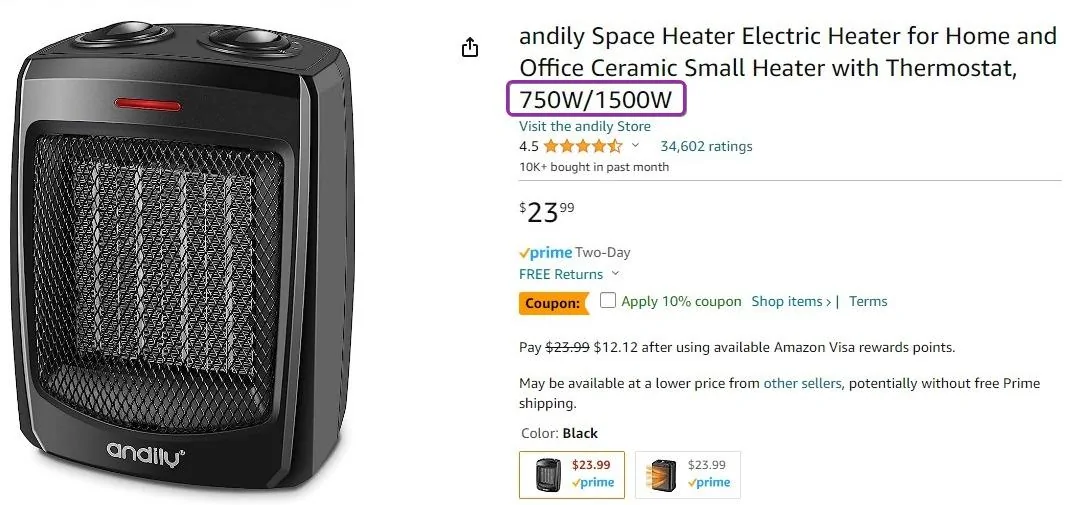The image size is (1074, 505).
Task: Expand the FREE Returns dropdown arrow
Action: click(614, 274)
